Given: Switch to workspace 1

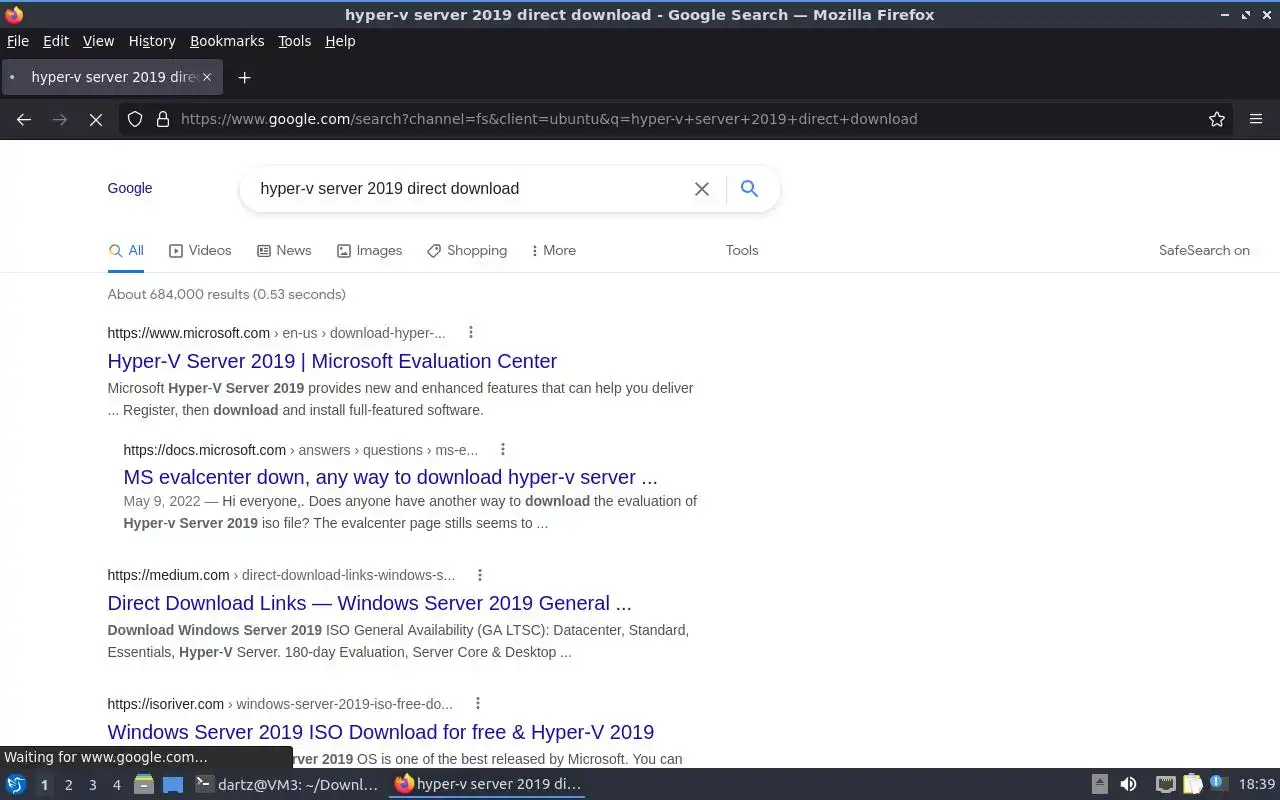Looking at the screenshot, I should click(44, 785).
